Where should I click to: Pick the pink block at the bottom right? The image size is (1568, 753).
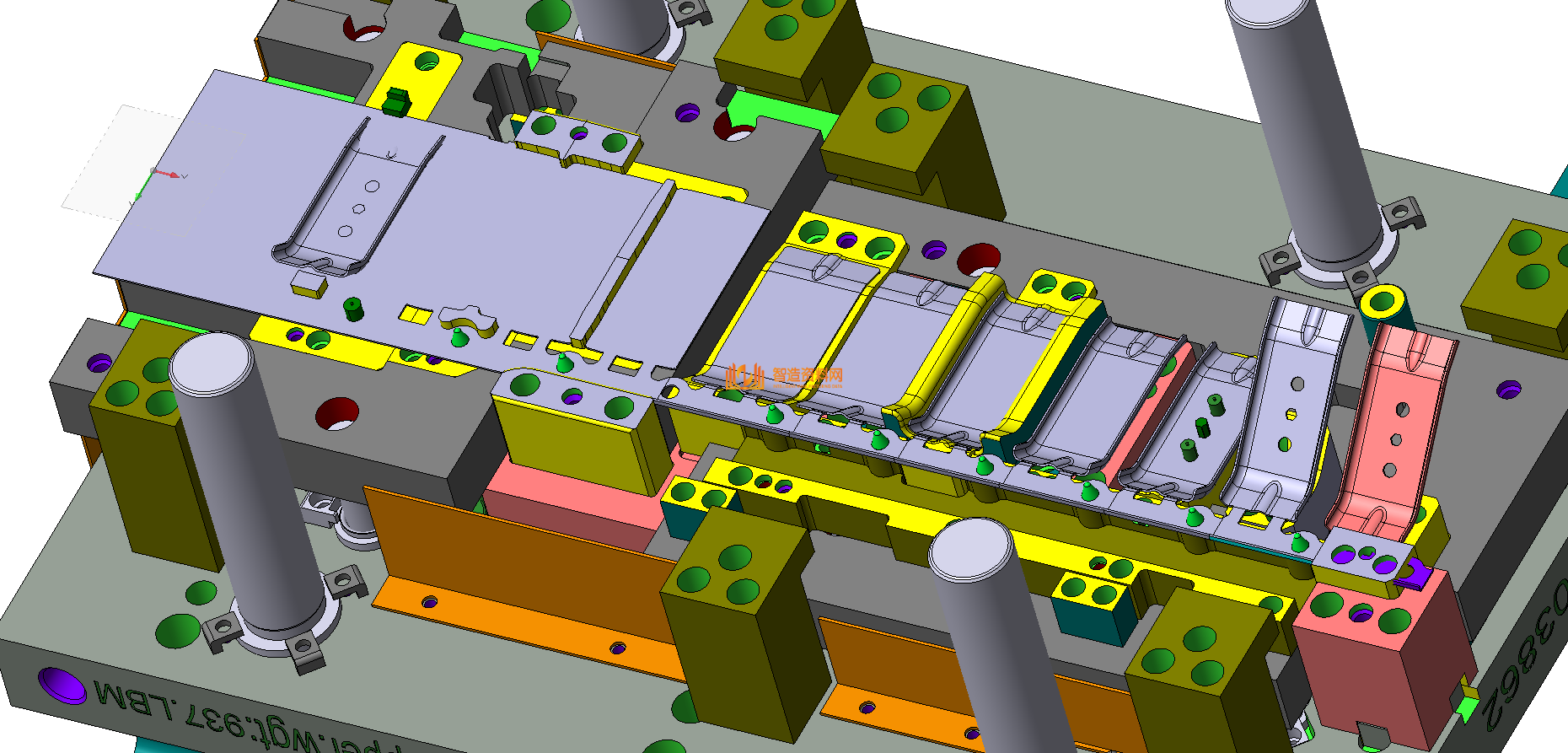1383,666
